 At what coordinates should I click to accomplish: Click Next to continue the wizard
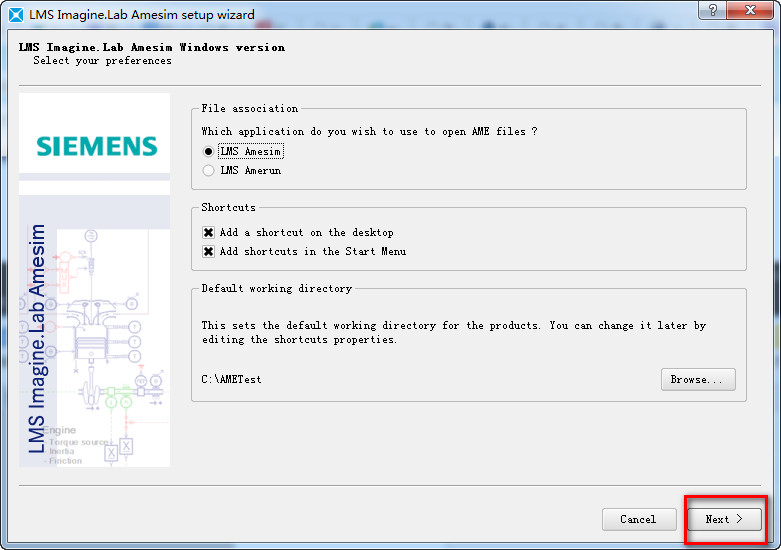pos(724,519)
